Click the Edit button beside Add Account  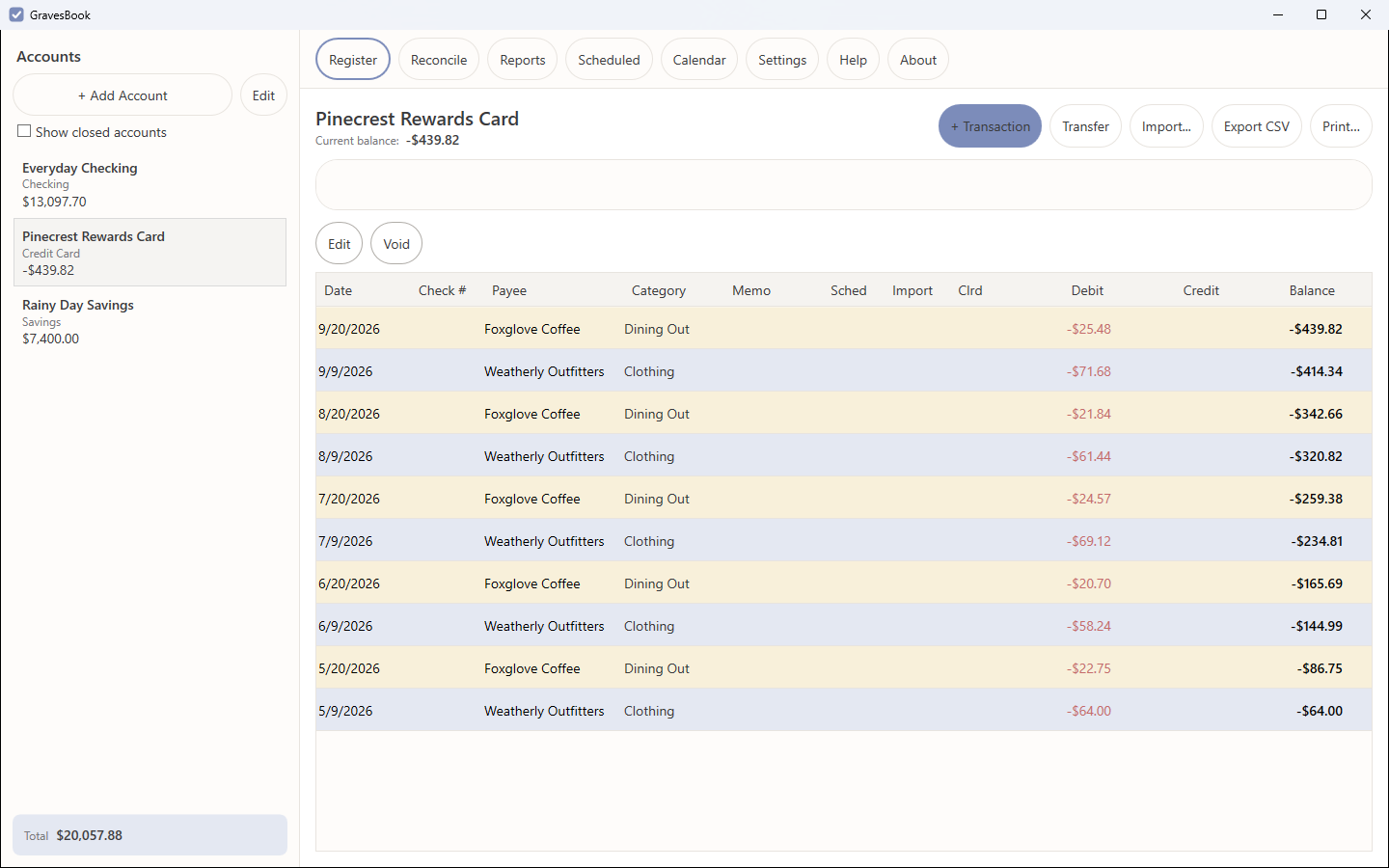coord(263,95)
